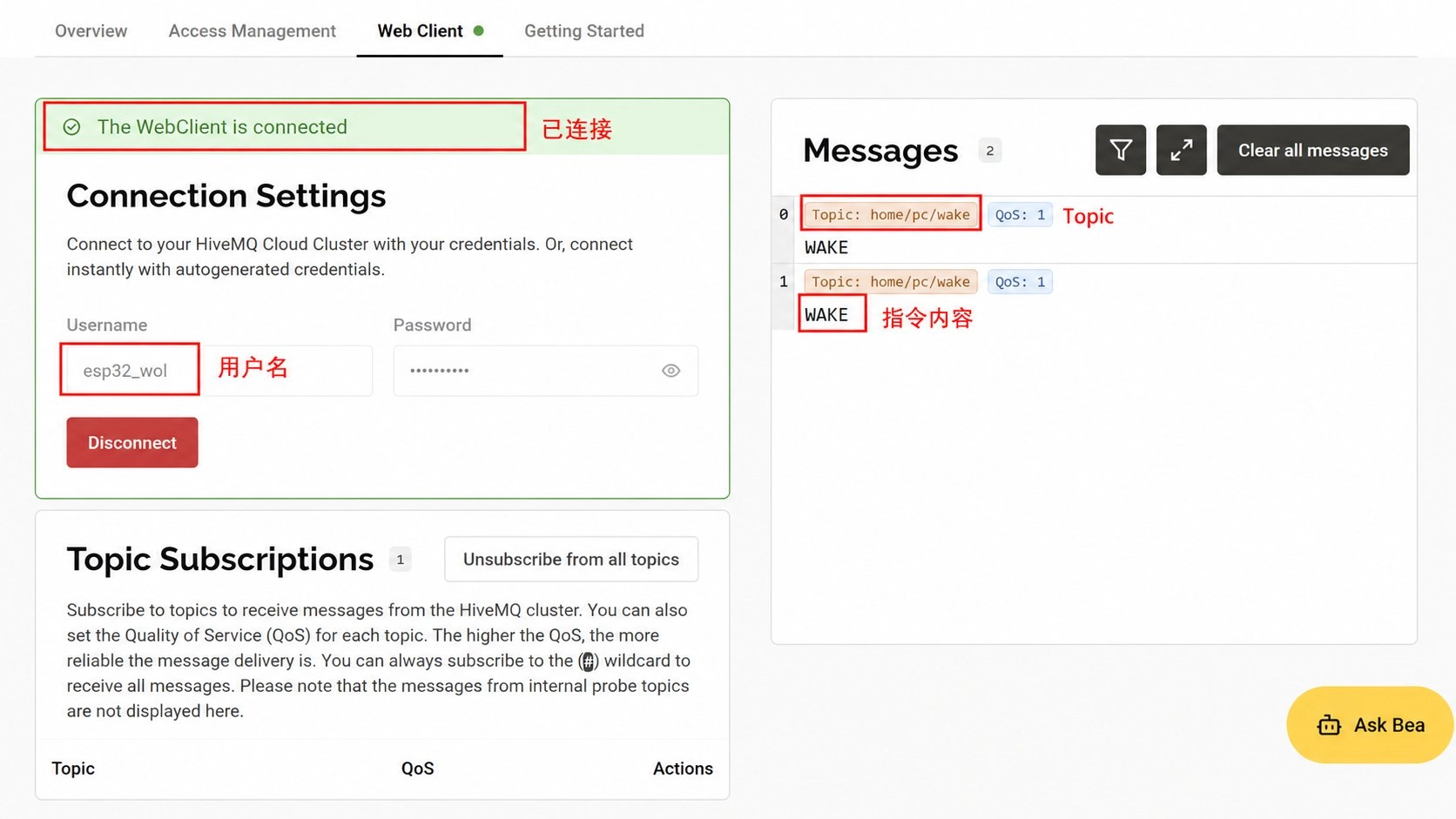
Task: Click 'The WebClient is connected' status text
Action: click(x=222, y=127)
